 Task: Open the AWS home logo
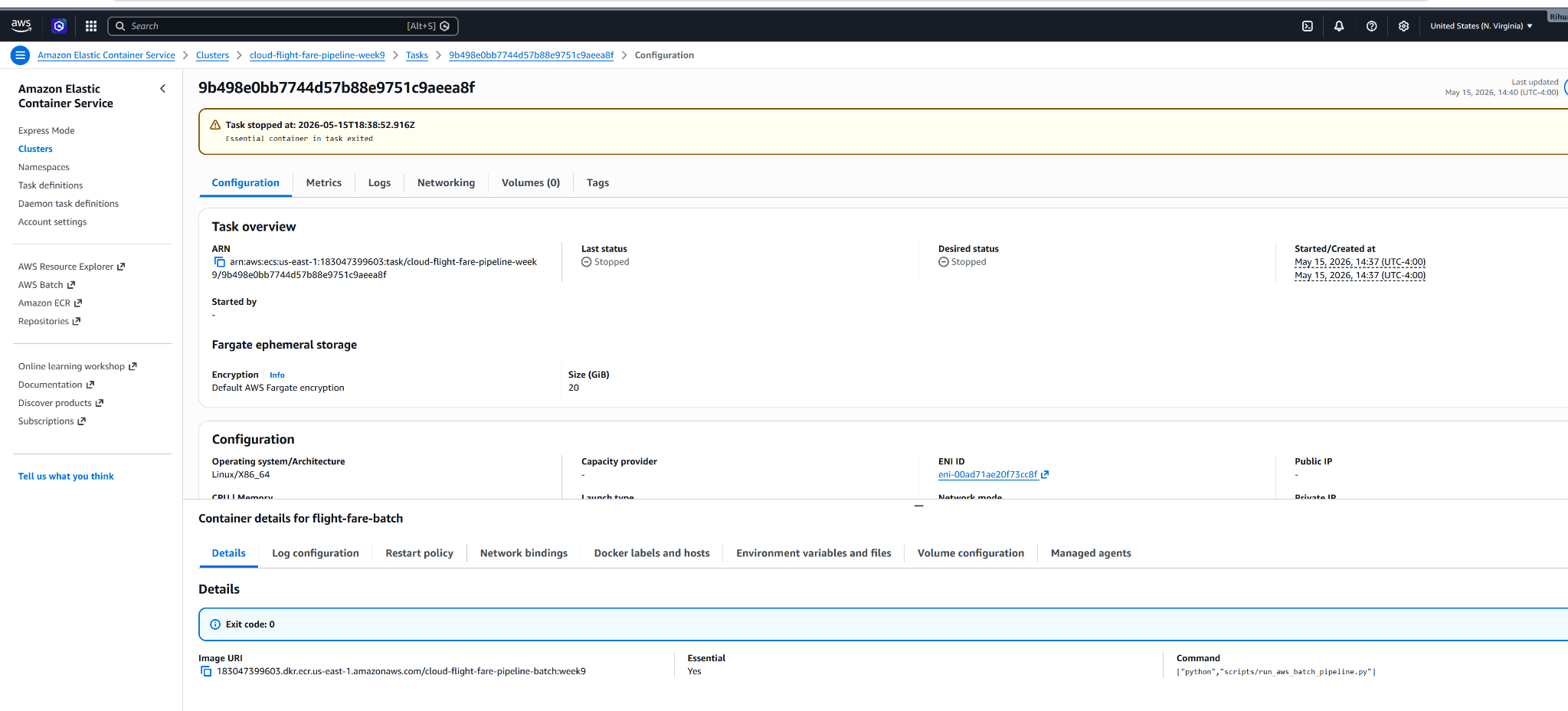click(x=21, y=25)
